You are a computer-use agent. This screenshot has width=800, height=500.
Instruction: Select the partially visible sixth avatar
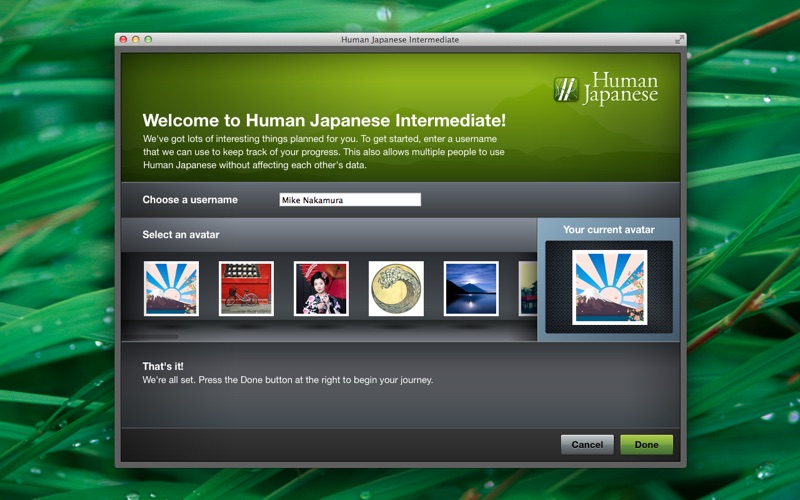click(x=528, y=289)
